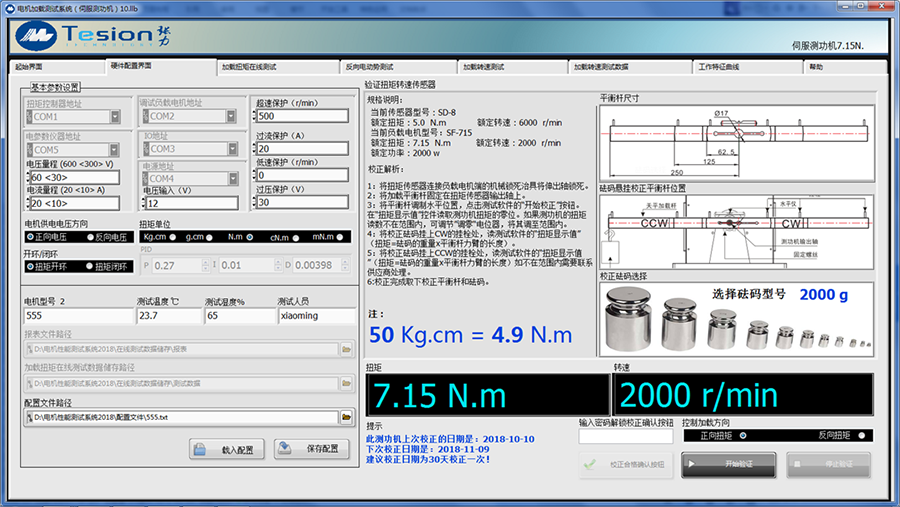Click the folder icon for 配置文件路径
Viewport: 900px width, 507px height.
click(x=346, y=416)
